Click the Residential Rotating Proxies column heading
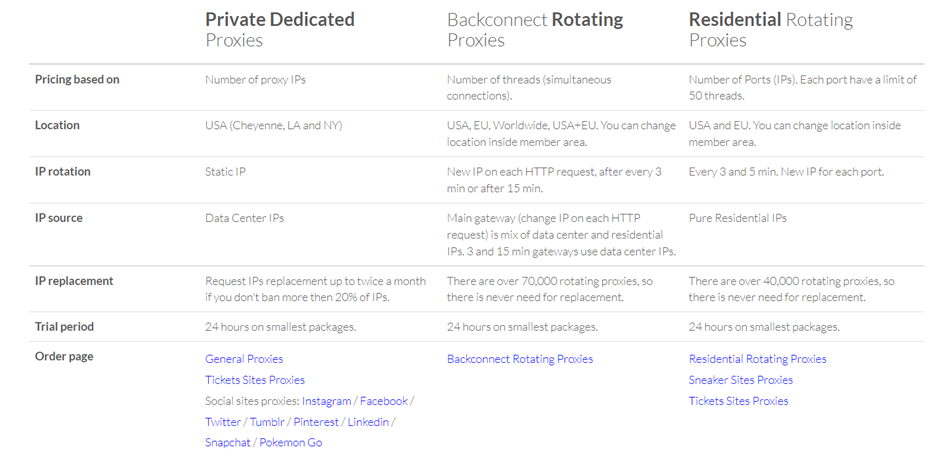 click(771, 29)
